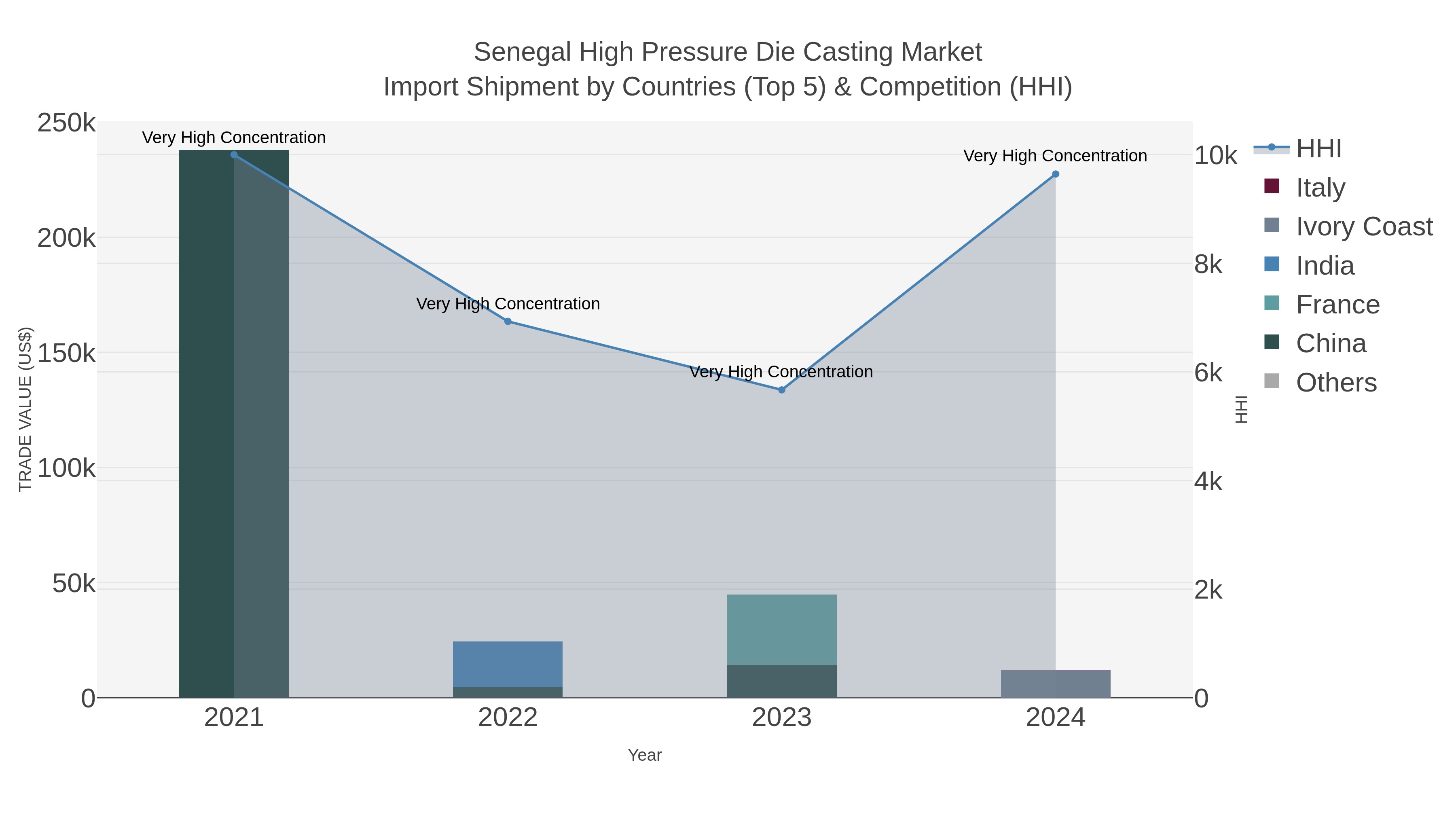This screenshot has width=1456, height=819.
Task: Select the 2021 China bar
Action: point(234,424)
